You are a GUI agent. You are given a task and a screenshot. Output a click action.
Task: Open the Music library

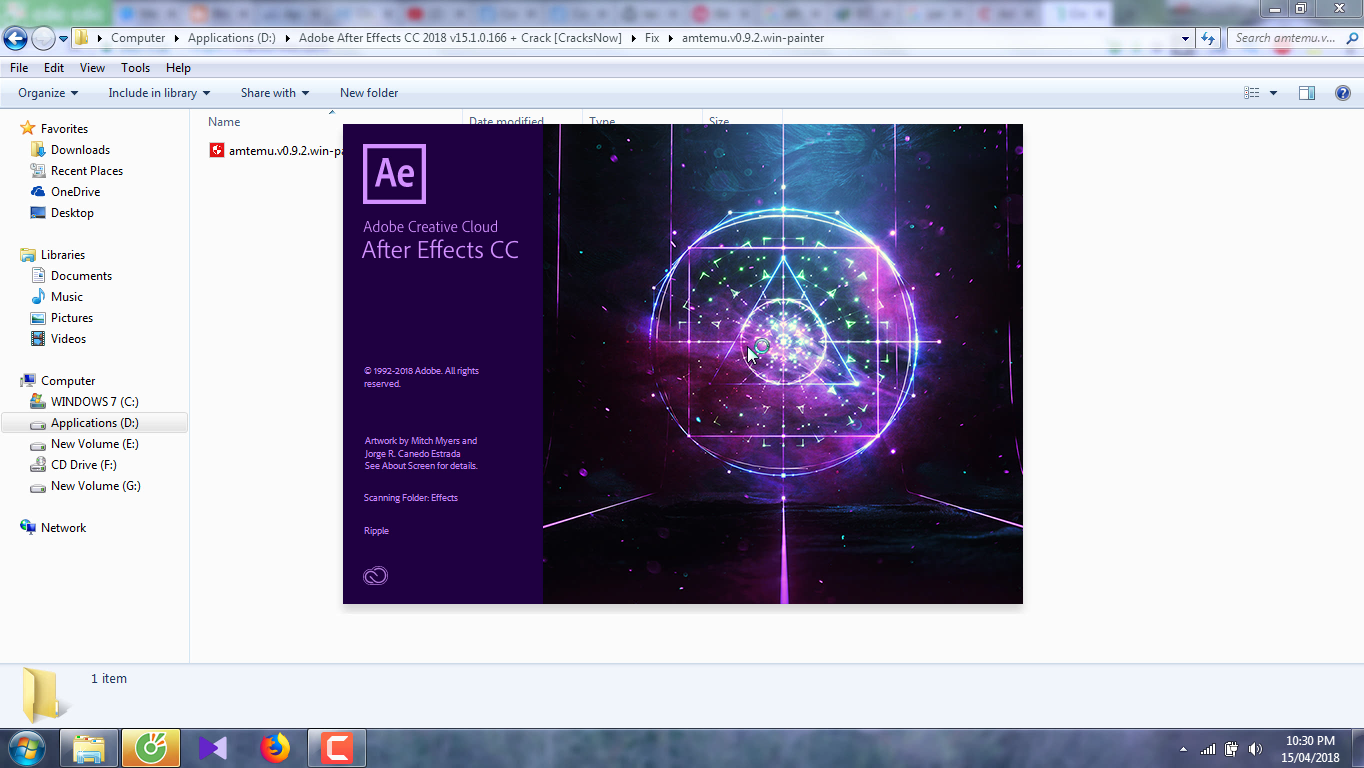point(66,297)
